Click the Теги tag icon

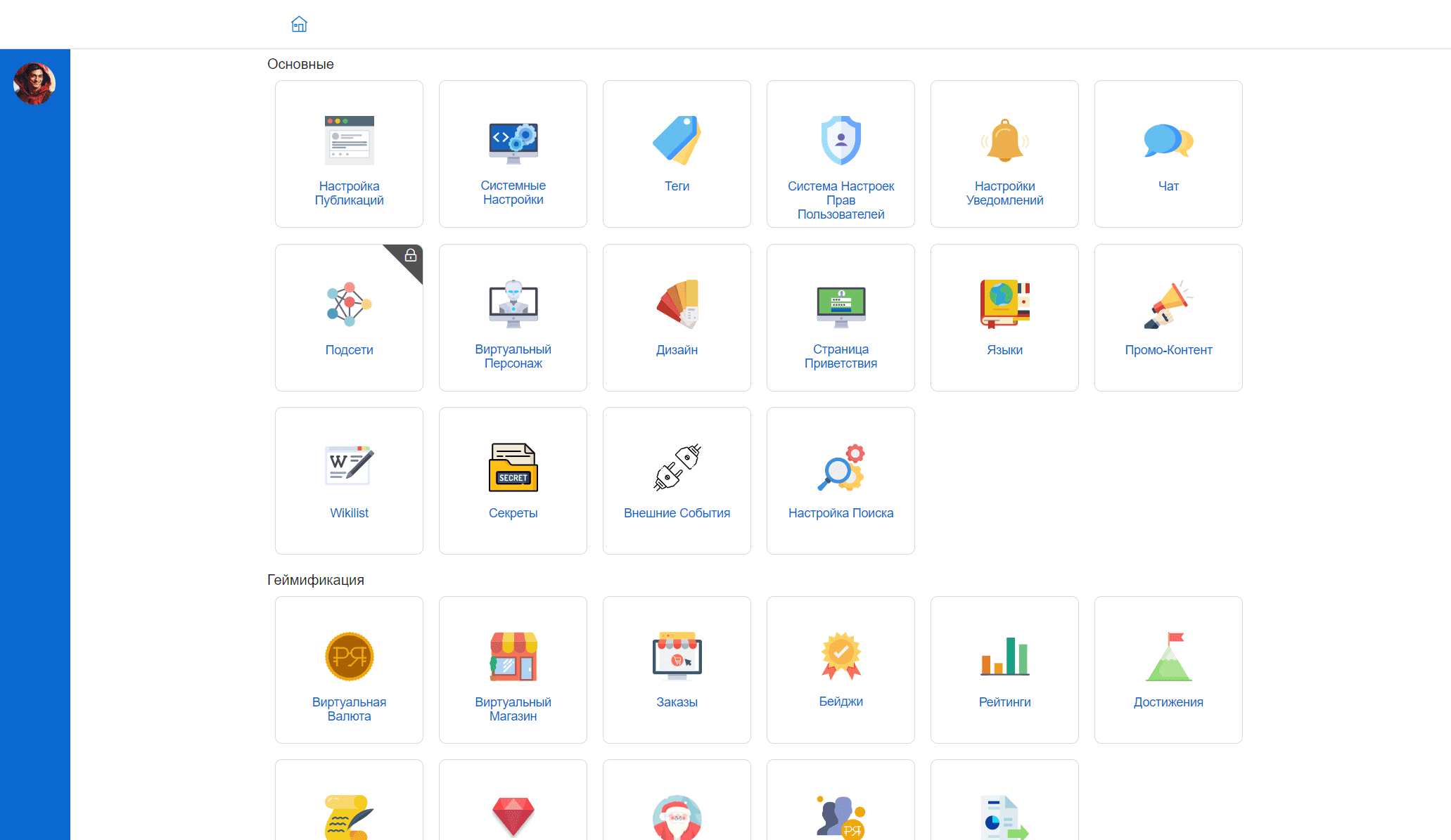(x=677, y=140)
